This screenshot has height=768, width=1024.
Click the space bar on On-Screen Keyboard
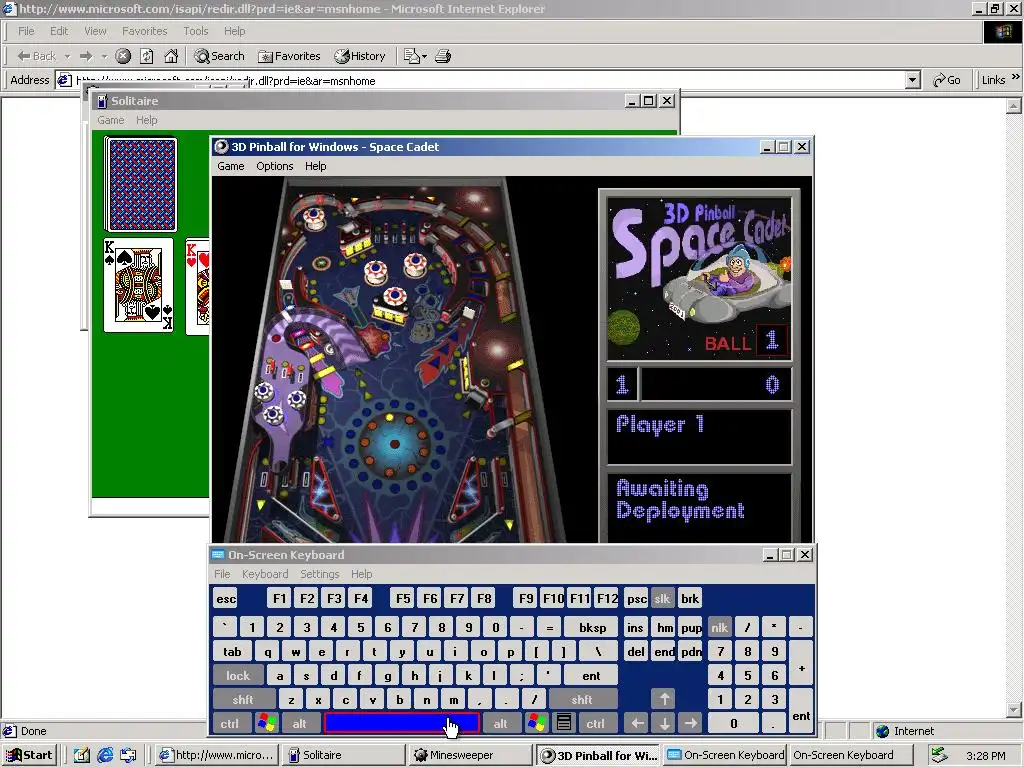tap(402, 724)
